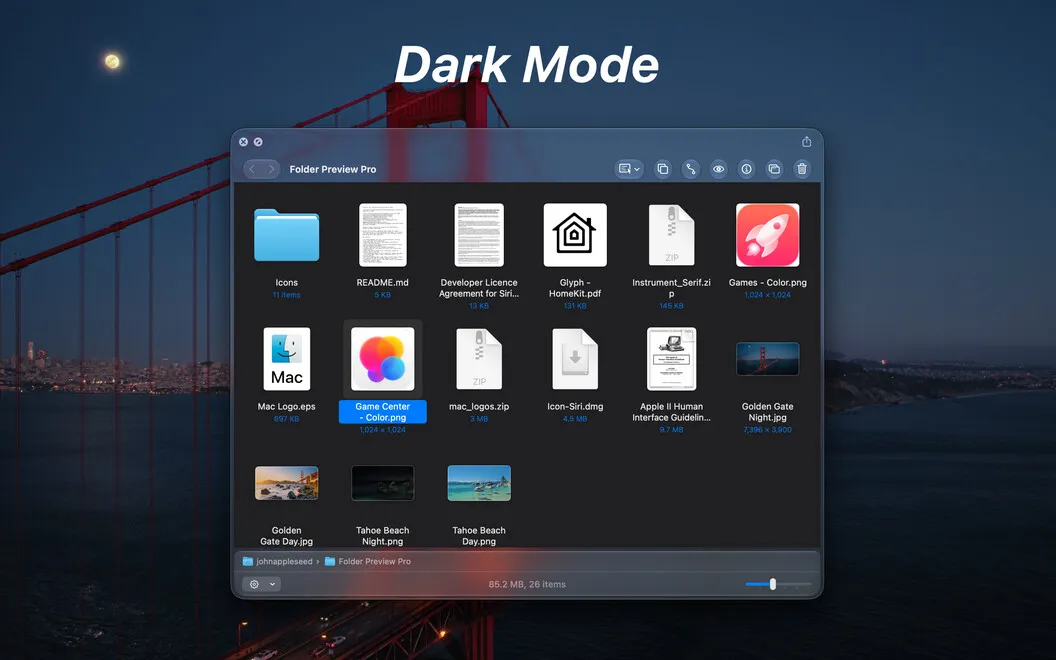
Task: Select the Instrument_Serif.zip archive
Action: pos(671,235)
